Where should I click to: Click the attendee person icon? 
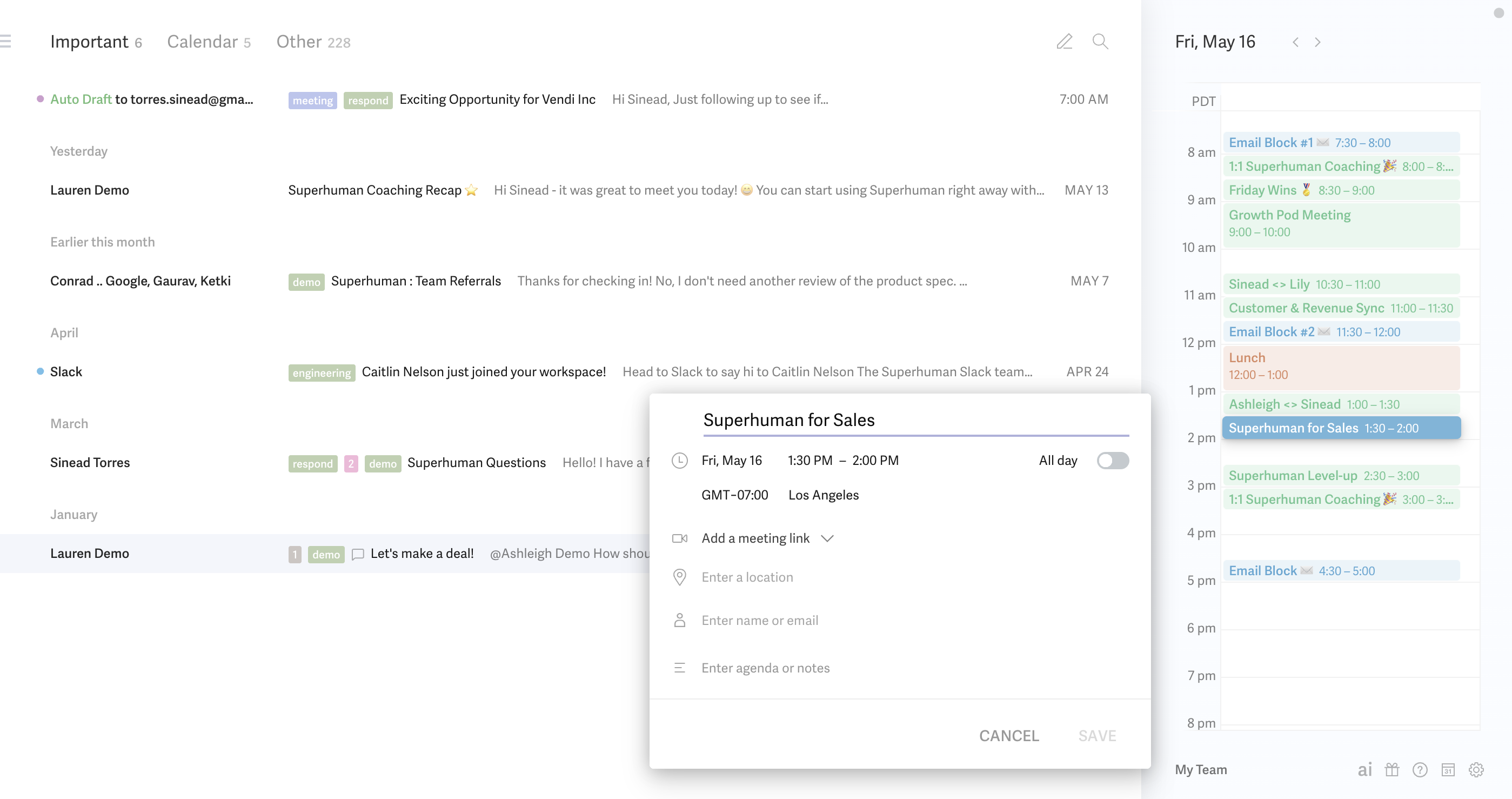[679, 620]
